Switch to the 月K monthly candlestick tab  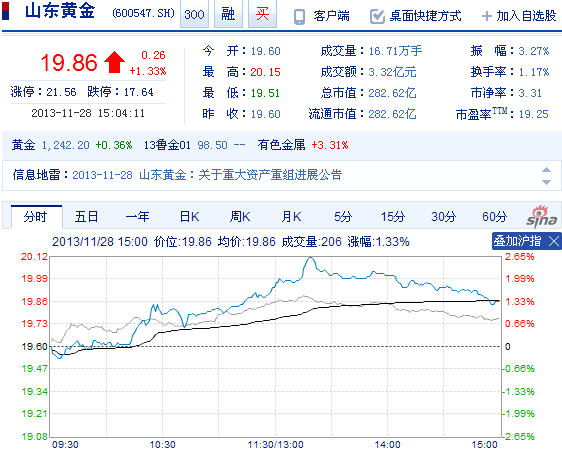pos(291,217)
